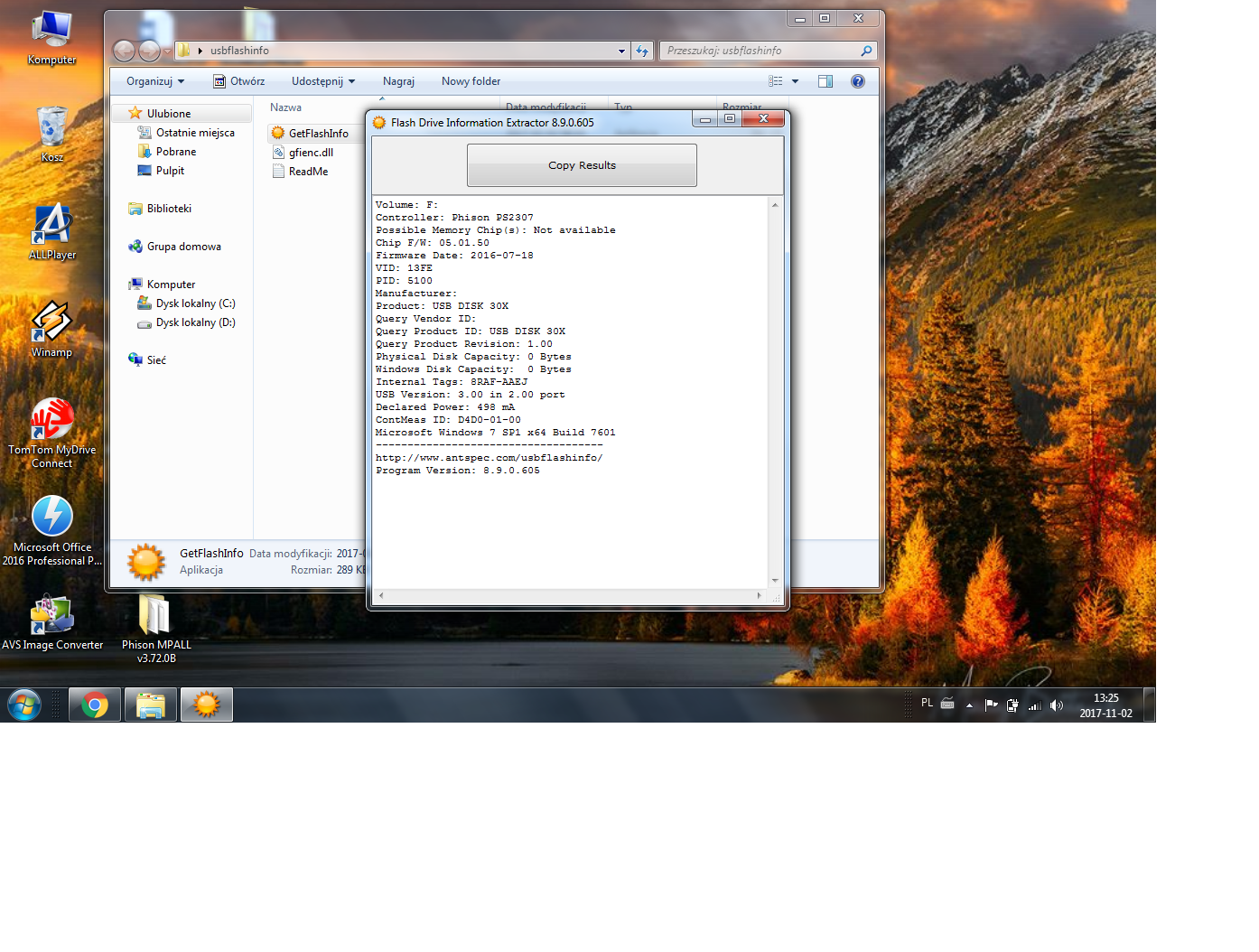Open Pulpit in navigation pane
The width and height of the screenshot is (1259, 952).
coord(161,171)
